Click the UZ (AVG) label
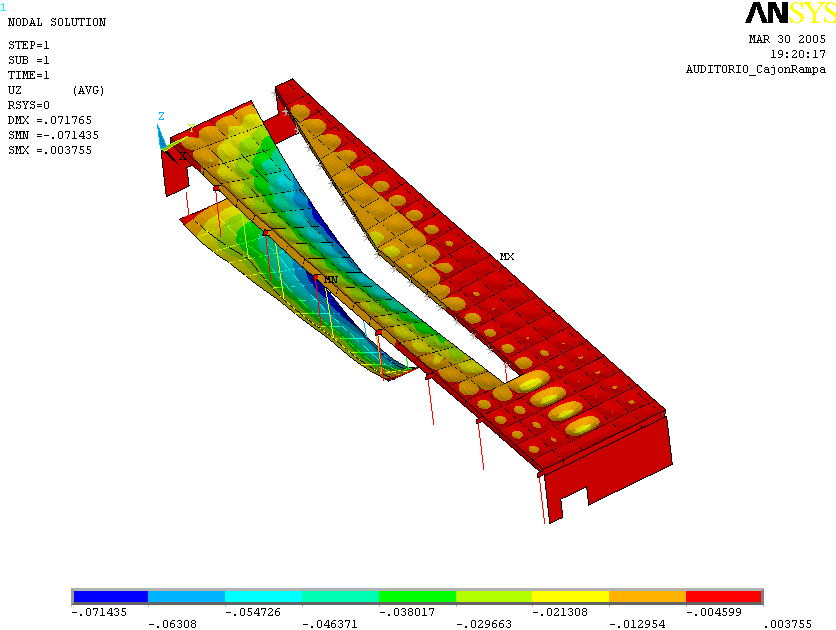 tap(56, 91)
